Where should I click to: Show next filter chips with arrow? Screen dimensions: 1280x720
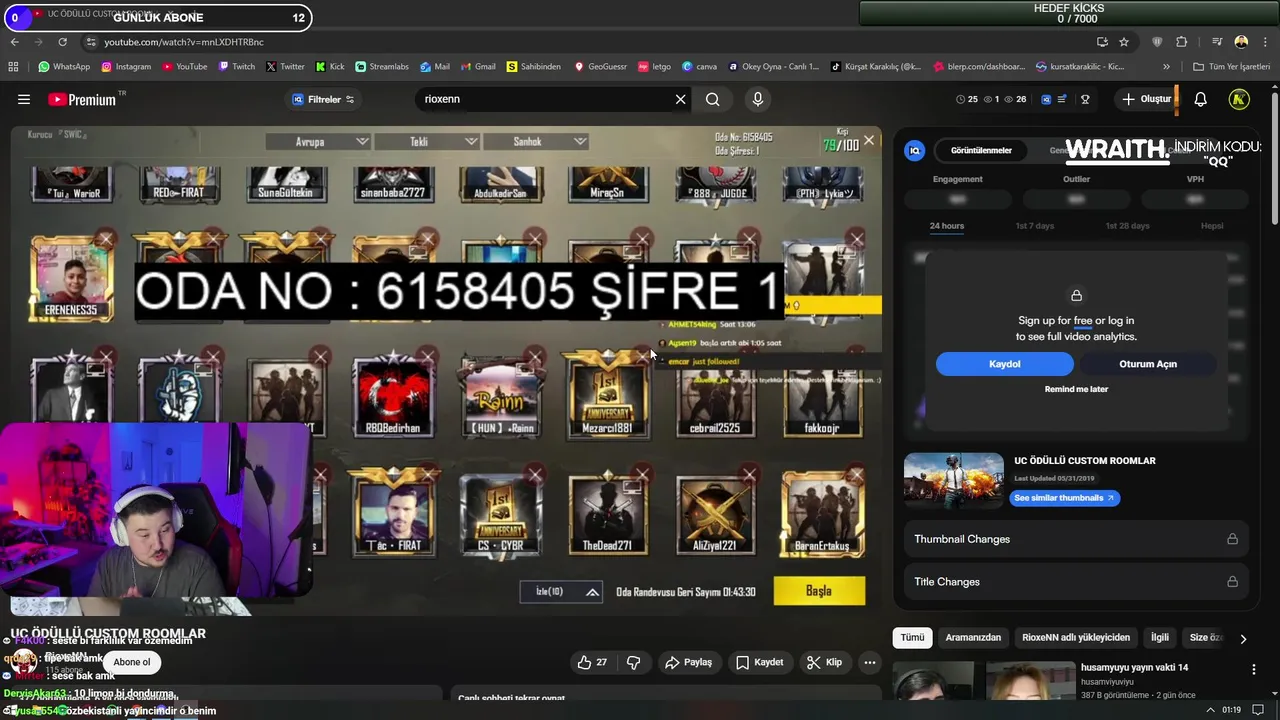(x=1243, y=638)
